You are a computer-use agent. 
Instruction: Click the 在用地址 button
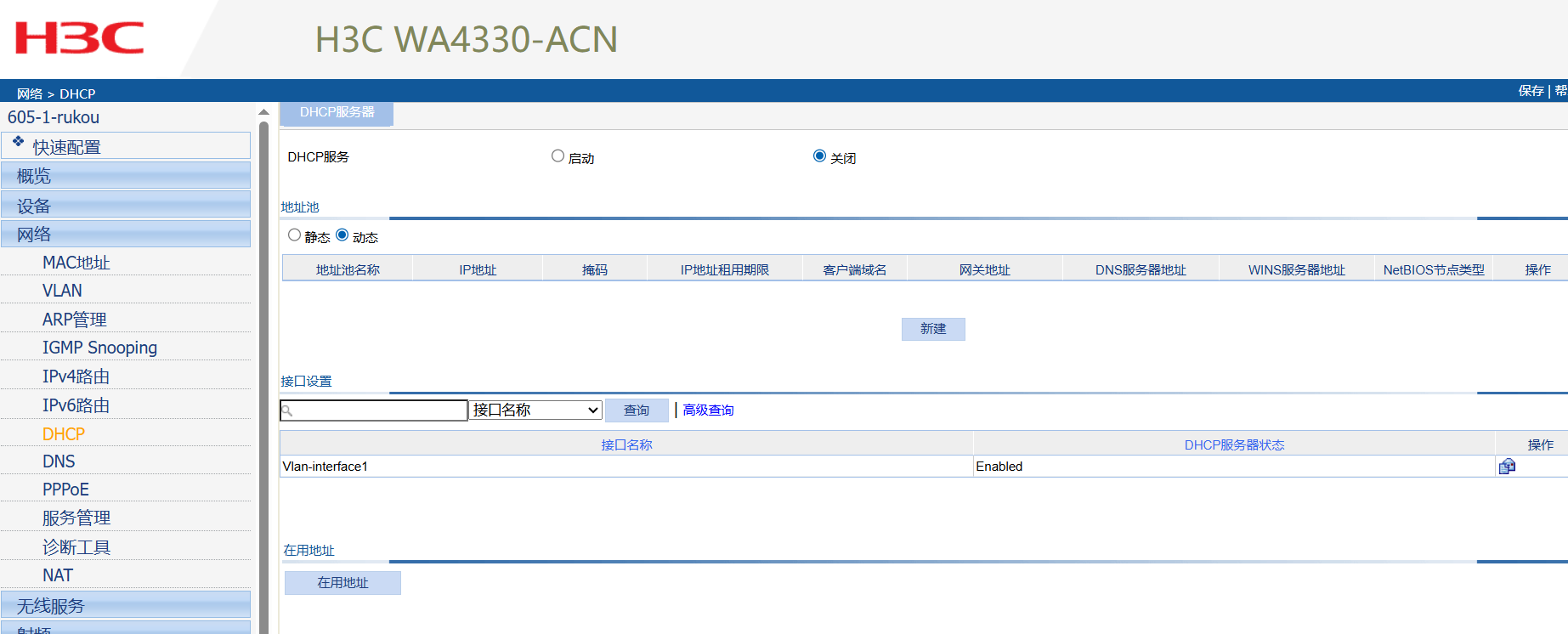coord(342,583)
